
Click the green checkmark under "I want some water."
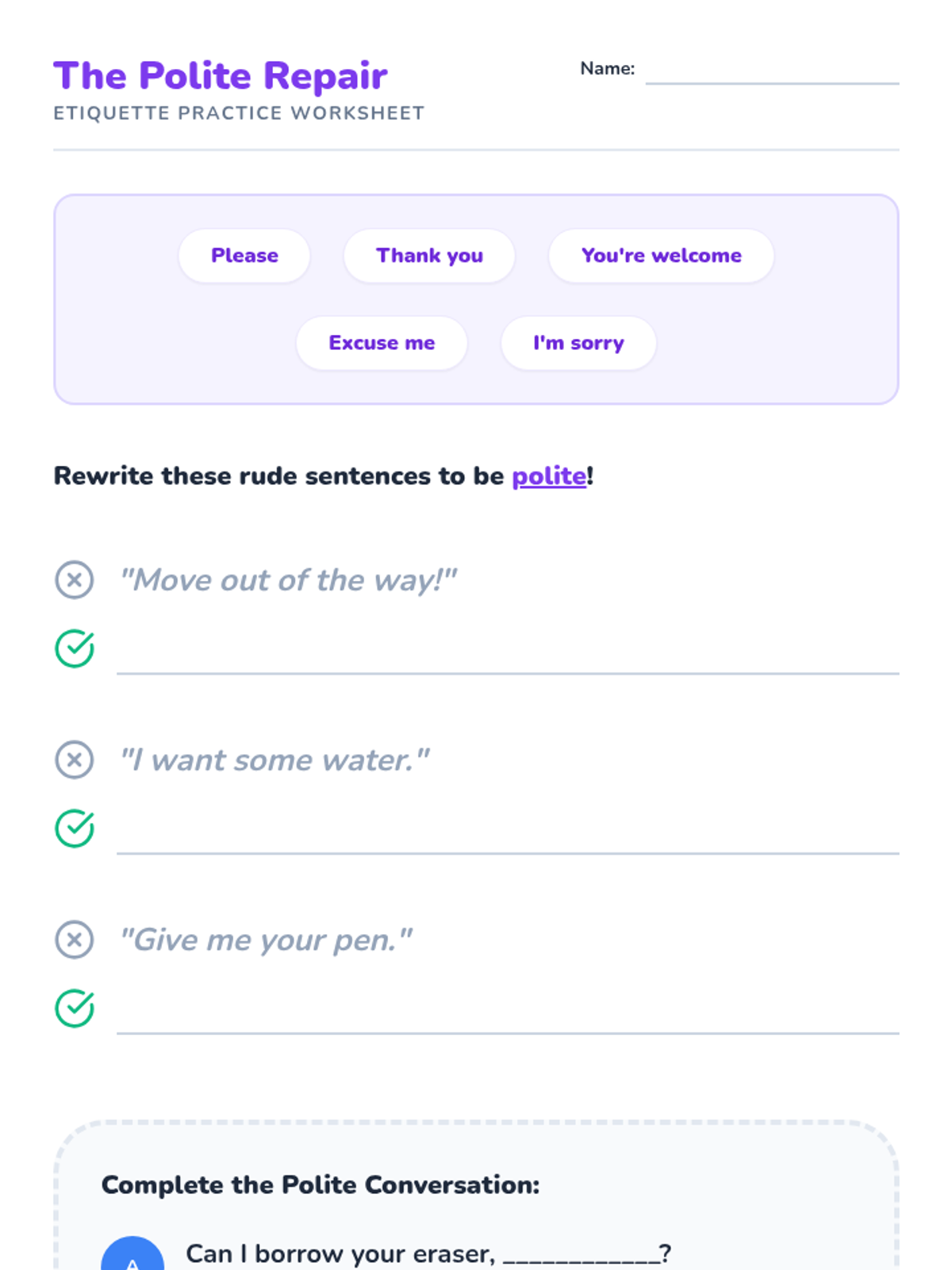[x=75, y=829]
